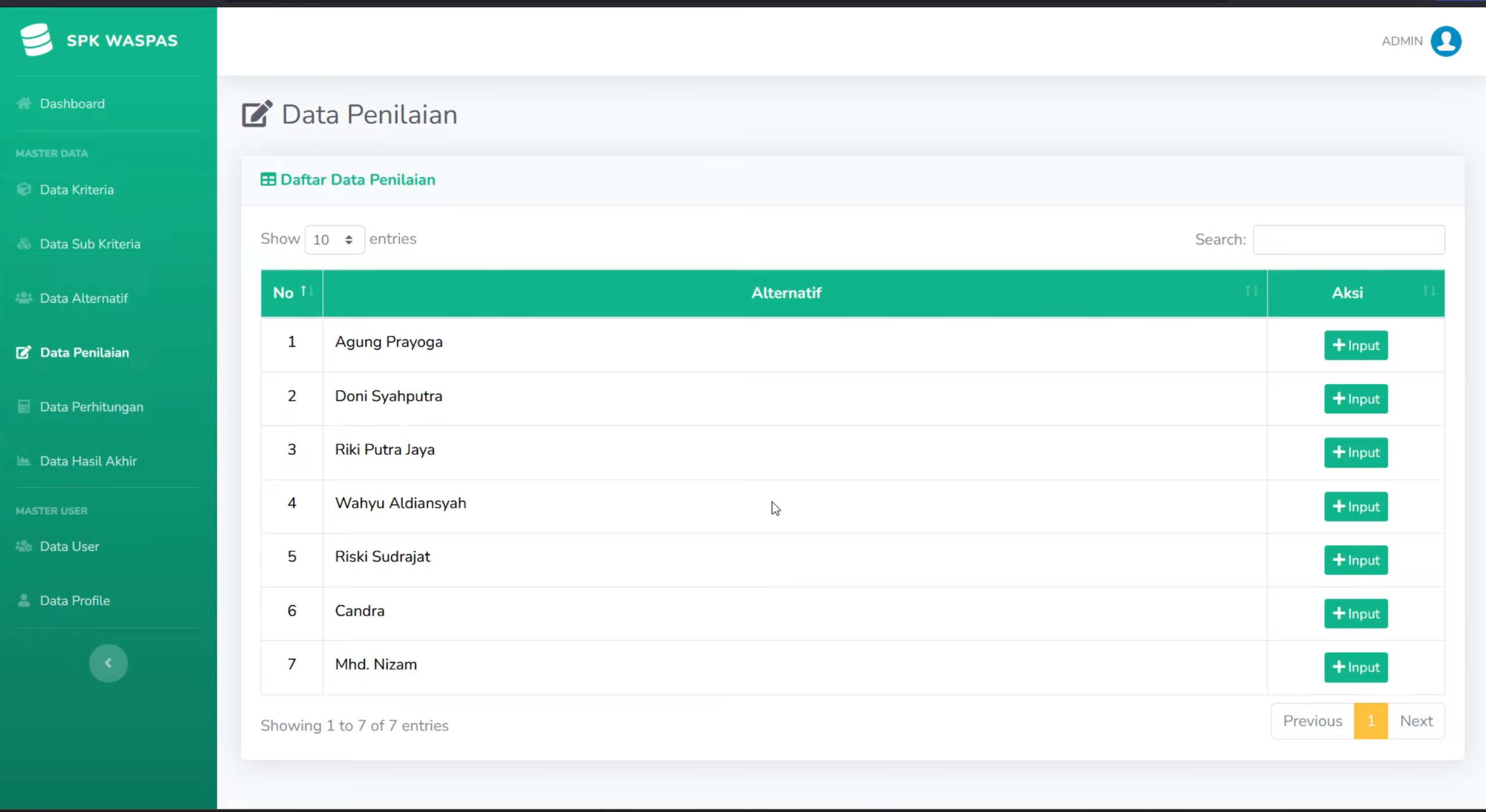The width and height of the screenshot is (1486, 812).
Task: Click the Data Alternatif users icon
Action: click(24, 298)
